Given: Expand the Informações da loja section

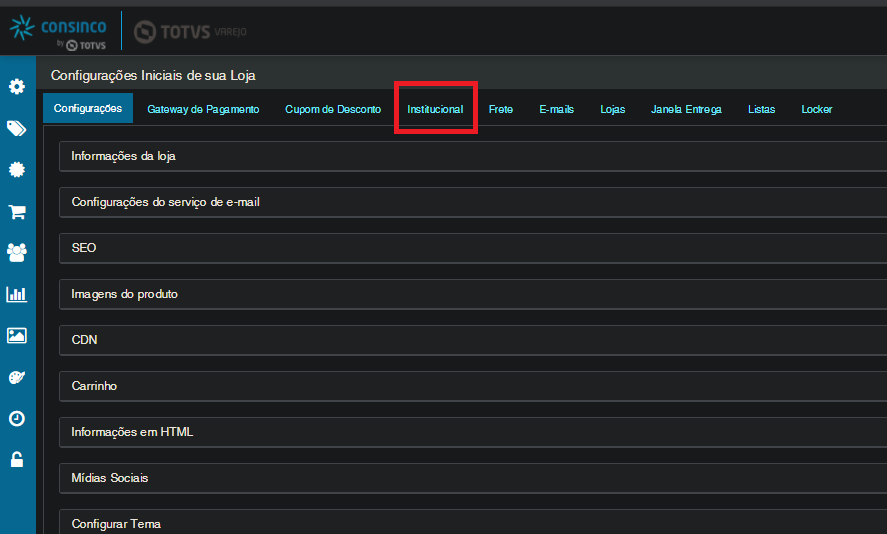Looking at the screenshot, I should point(473,156).
